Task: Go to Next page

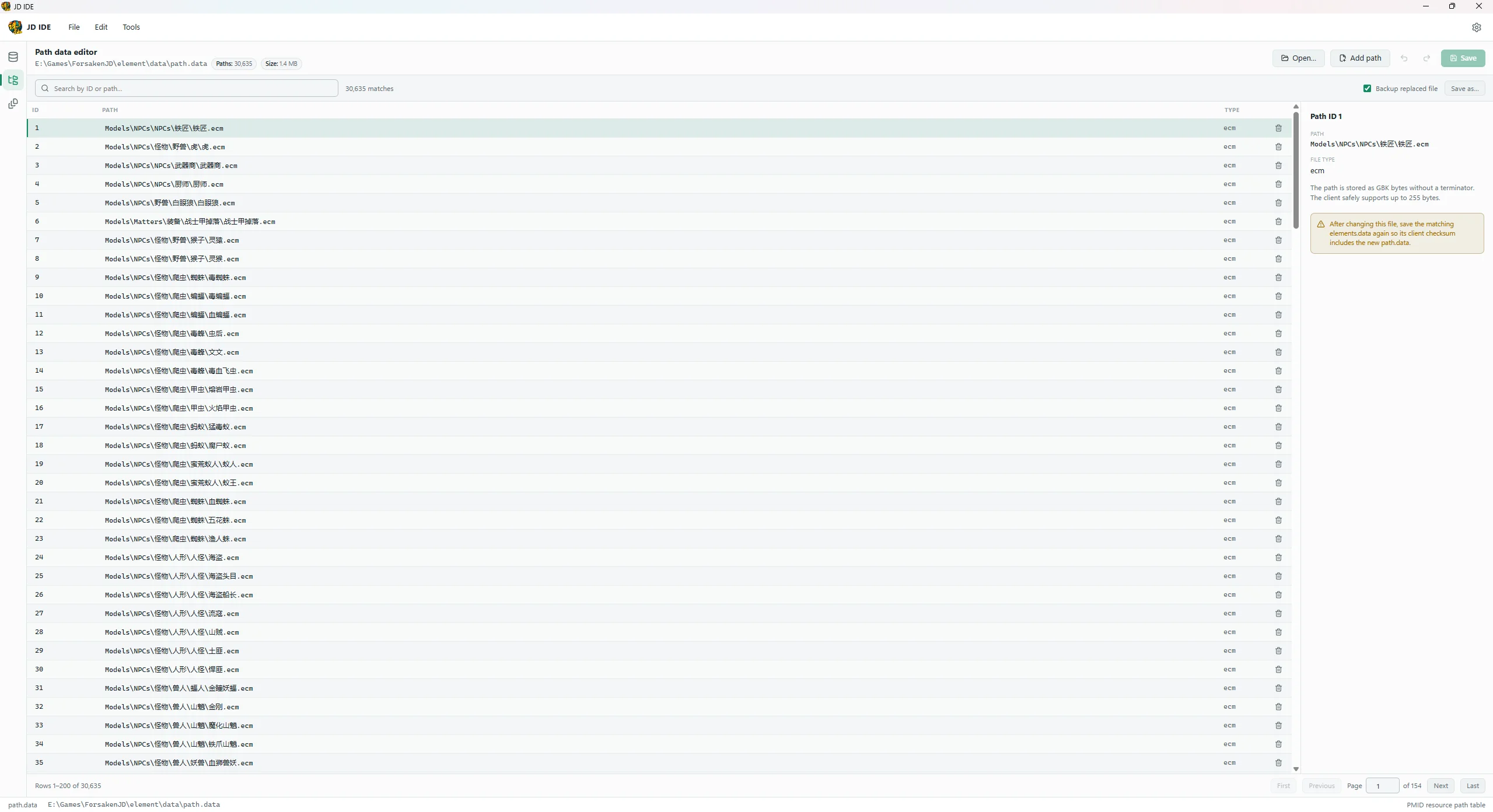Action: 1440,786
